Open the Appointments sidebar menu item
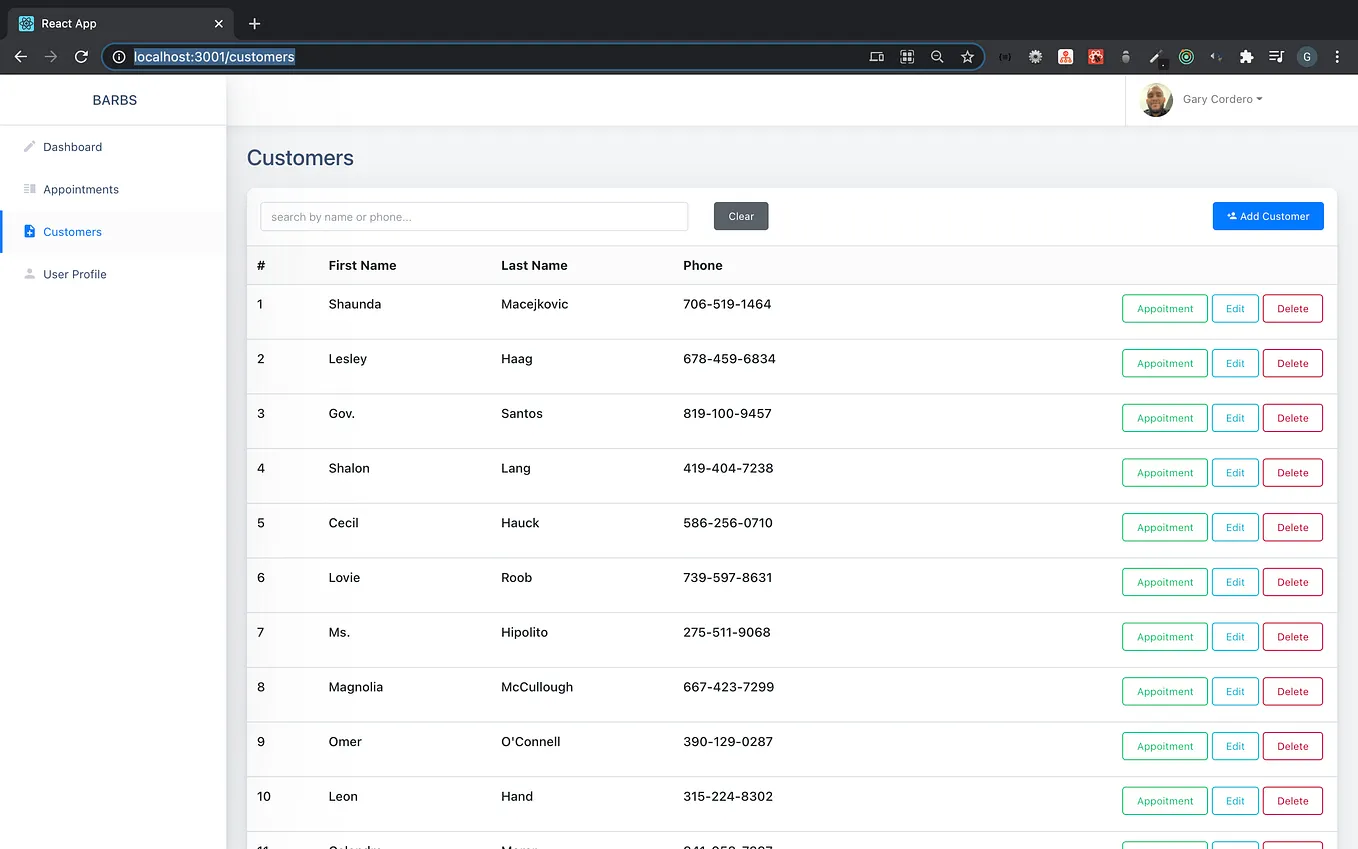The width and height of the screenshot is (1358, 849). point(81,189)
